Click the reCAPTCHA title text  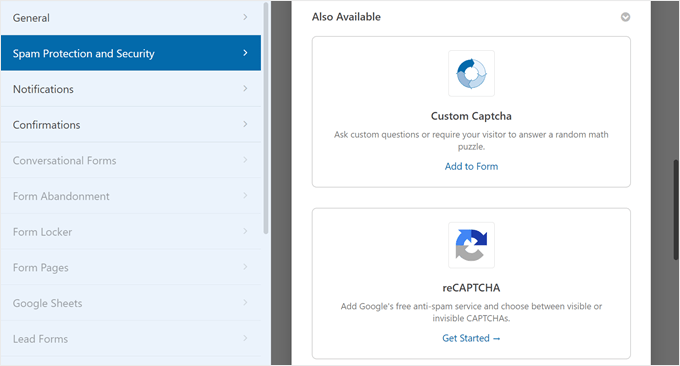471,288
